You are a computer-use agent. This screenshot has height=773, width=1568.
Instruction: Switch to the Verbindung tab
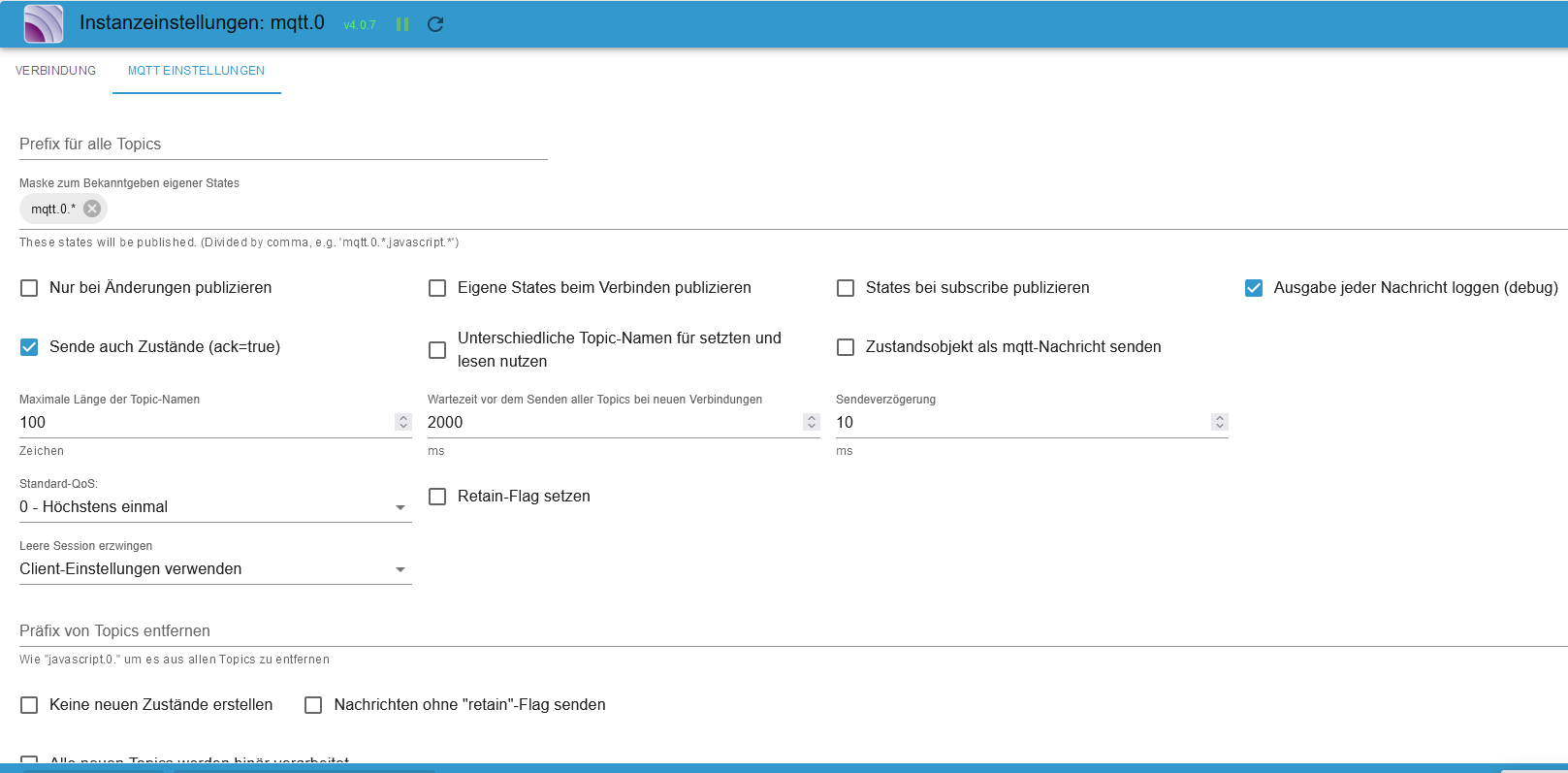point(56,71)
